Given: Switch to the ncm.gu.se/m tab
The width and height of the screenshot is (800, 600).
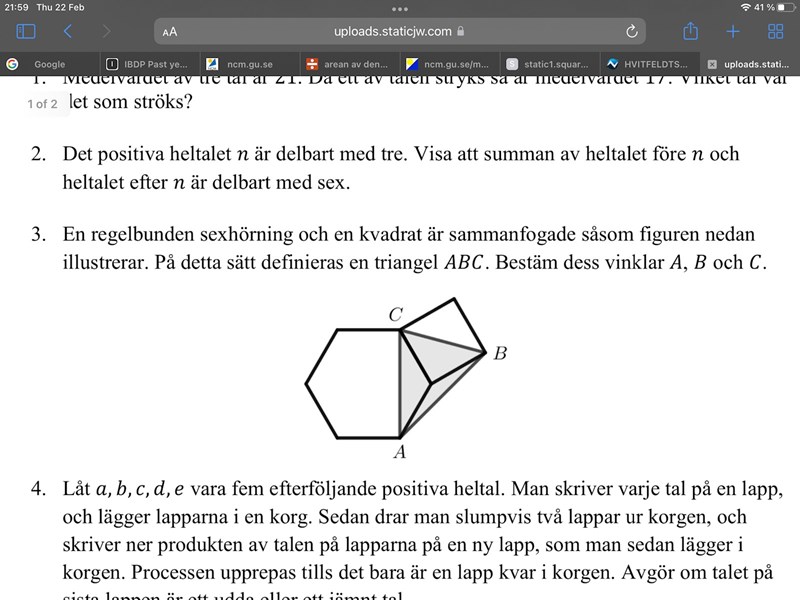Looking at the screenshot, I should pos(449,64).
